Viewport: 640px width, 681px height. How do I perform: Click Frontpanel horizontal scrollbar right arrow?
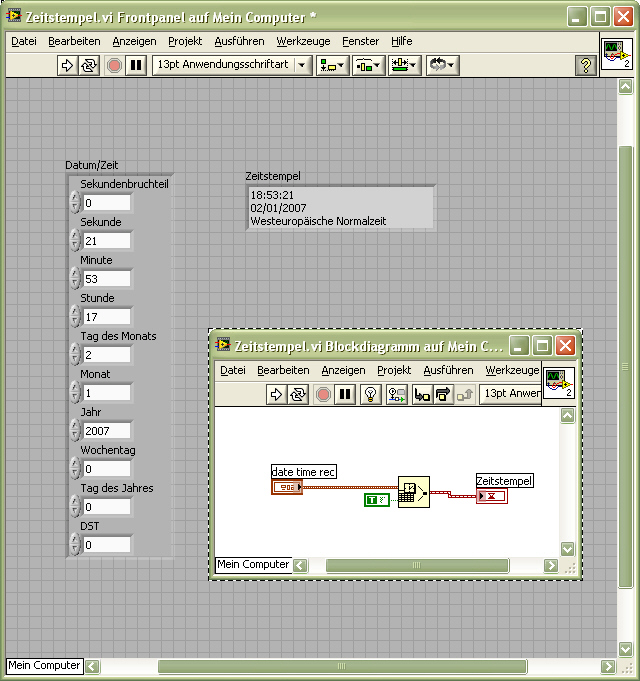tap(608, 666)
